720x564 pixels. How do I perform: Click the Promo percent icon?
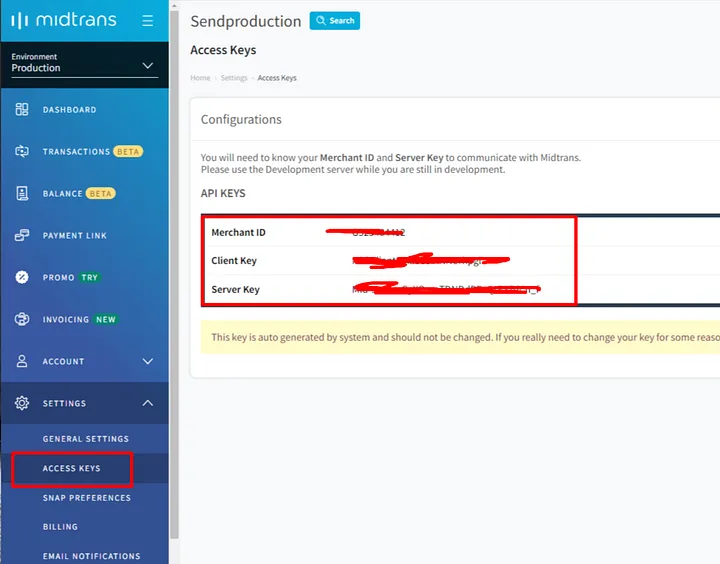point(22,277)
